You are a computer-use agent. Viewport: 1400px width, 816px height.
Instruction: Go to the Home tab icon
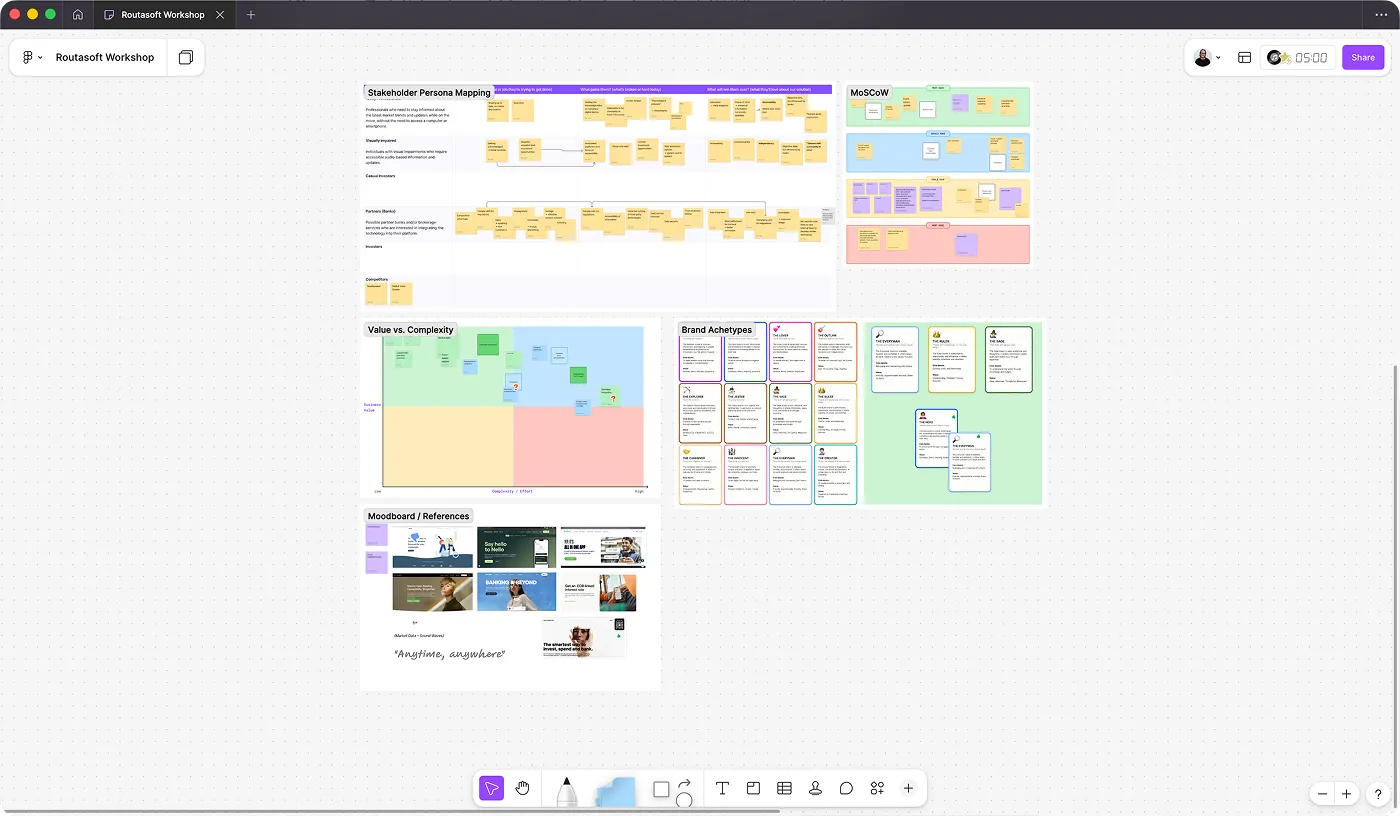click(78, 15)
